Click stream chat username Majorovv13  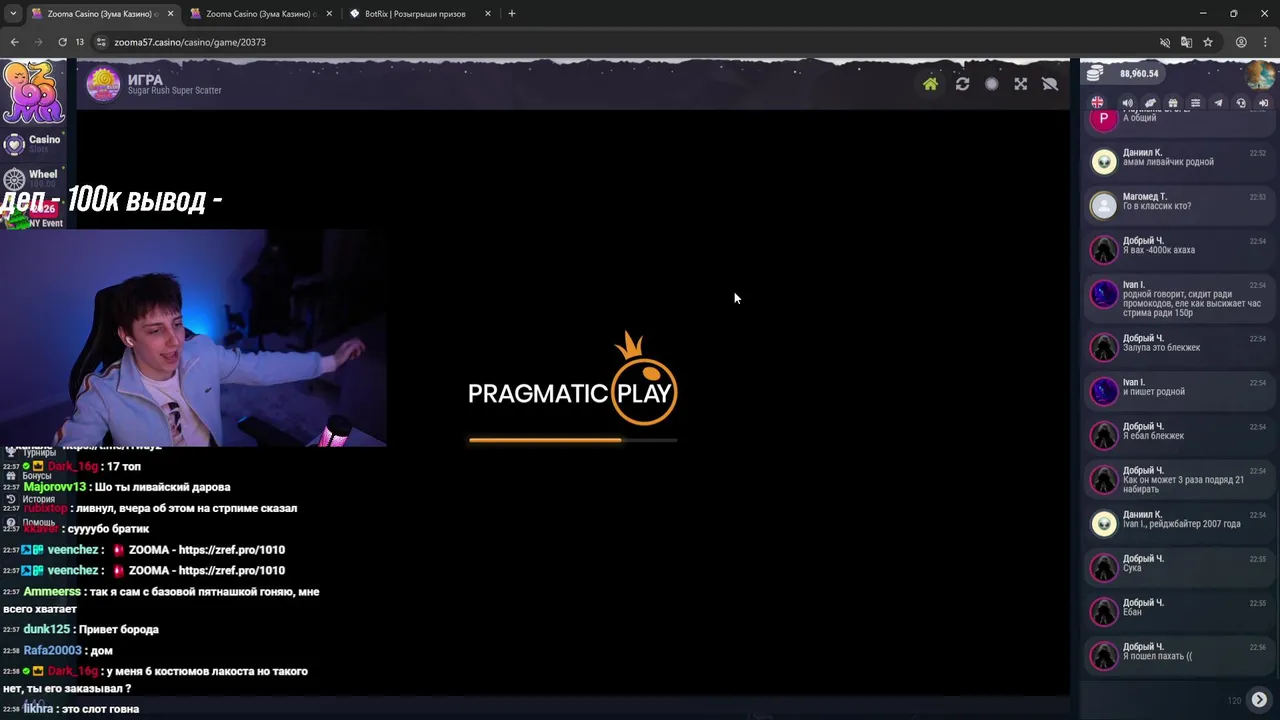[55, 487]
